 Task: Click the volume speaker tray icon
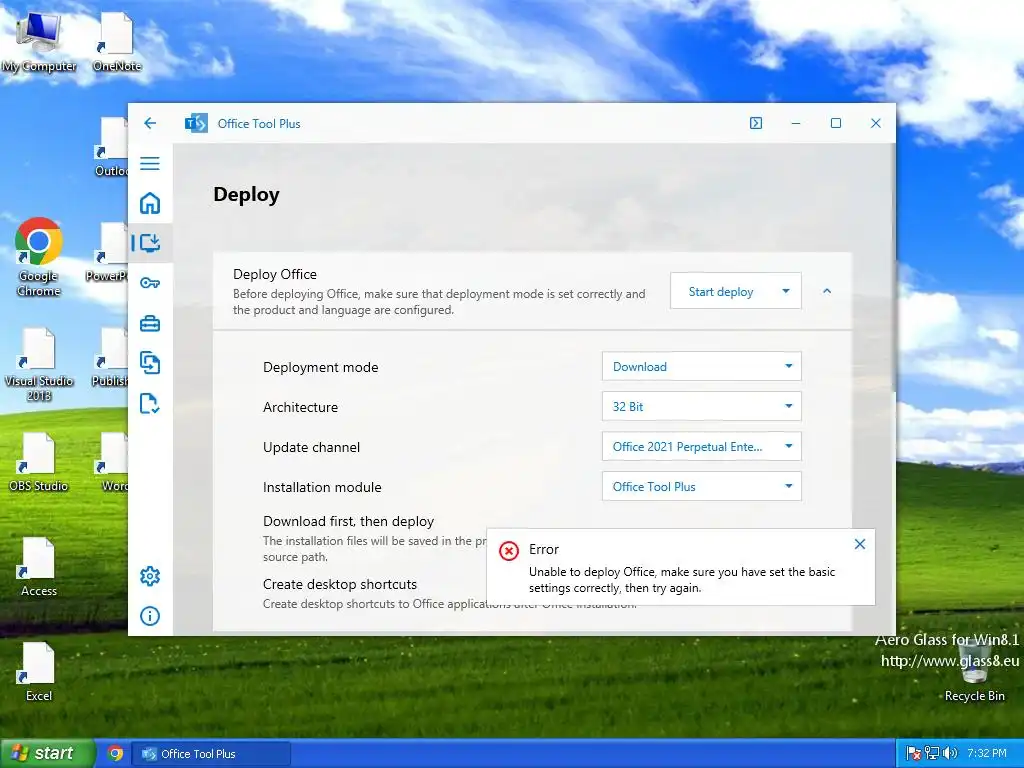950,754
